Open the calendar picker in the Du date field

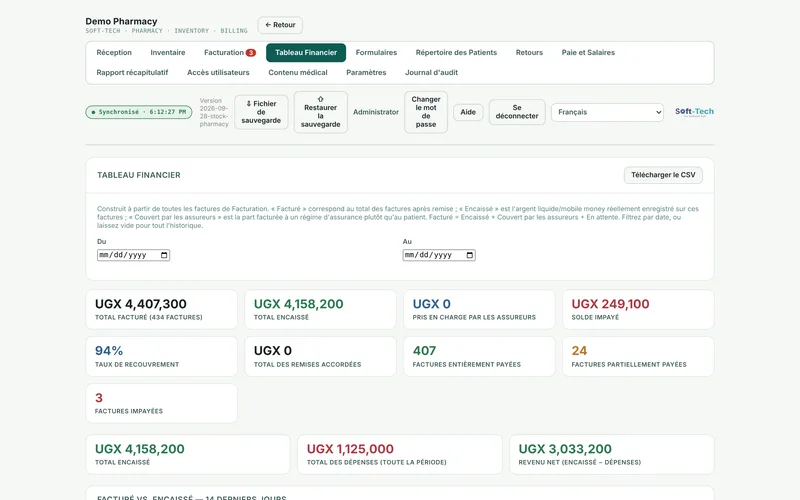pos(164,255)
